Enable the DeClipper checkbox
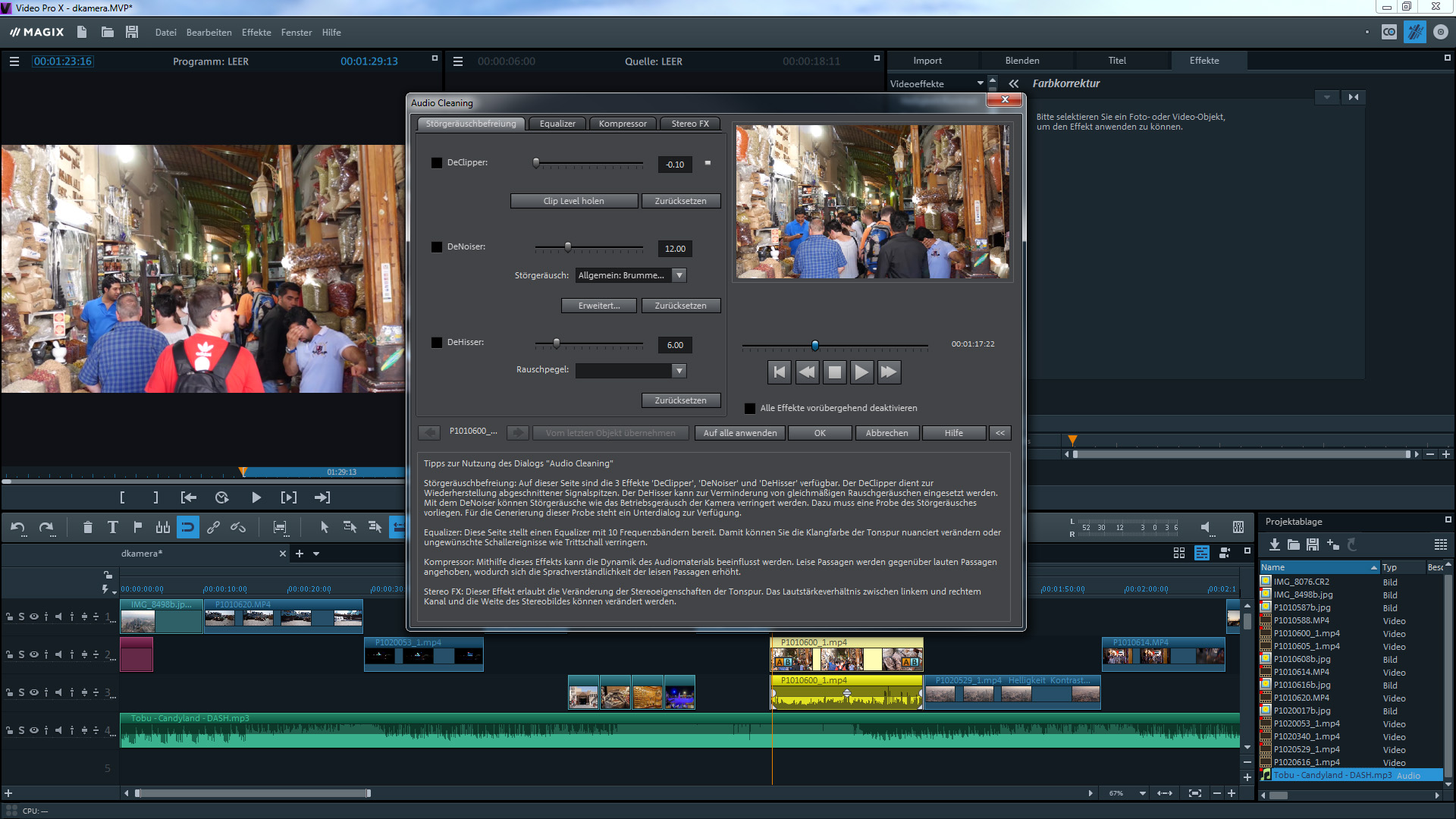The image size is (1456, 819). point(437,162)
